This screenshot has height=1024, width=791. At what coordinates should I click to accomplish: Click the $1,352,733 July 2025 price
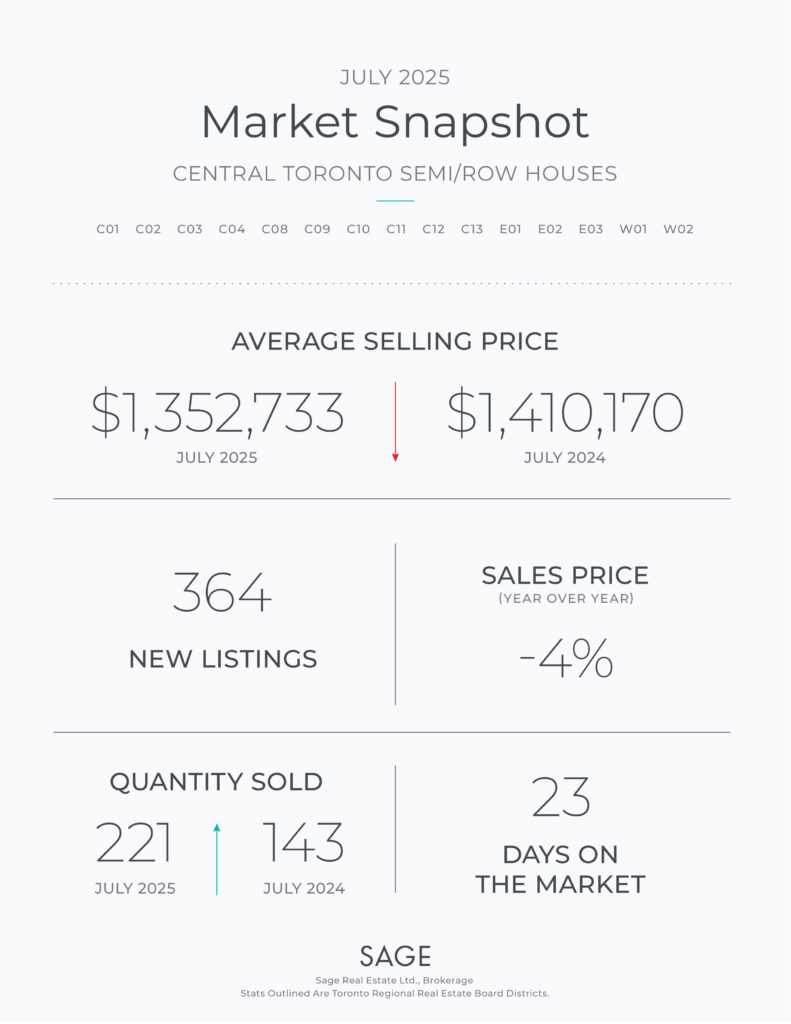pyautogui.click(x=217, y=413)
